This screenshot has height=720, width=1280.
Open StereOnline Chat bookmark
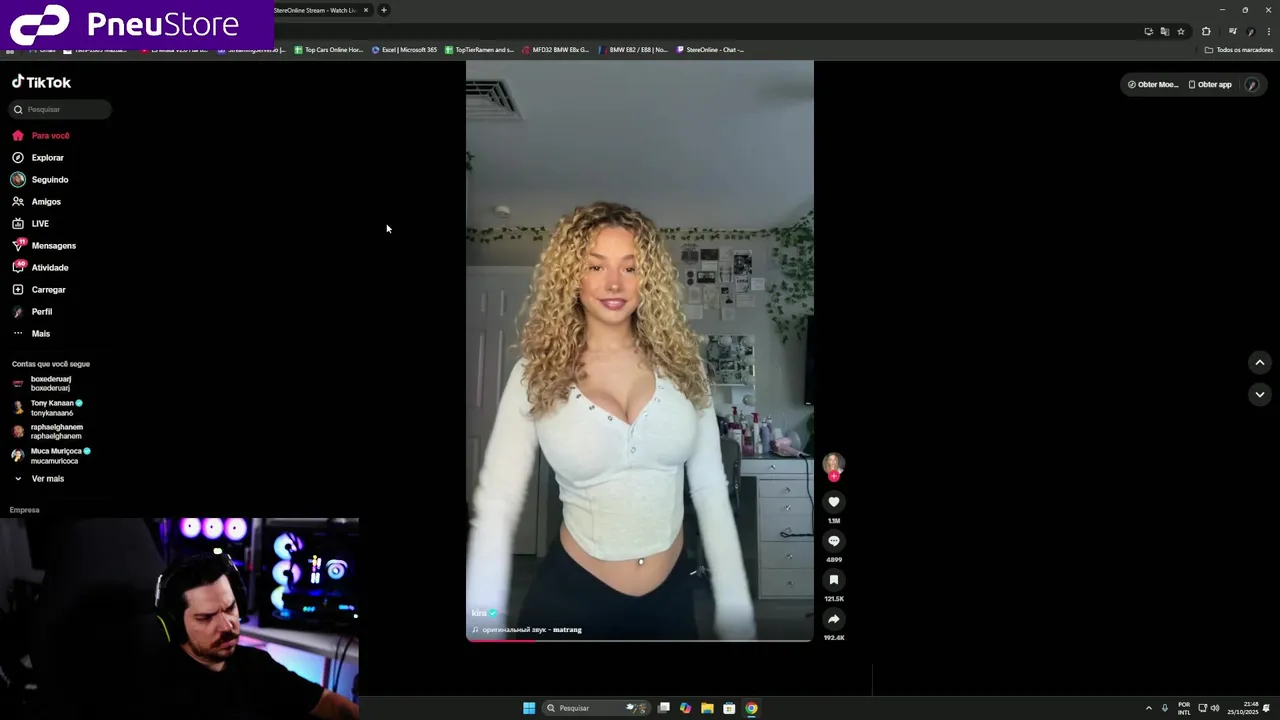click(710, 49)
